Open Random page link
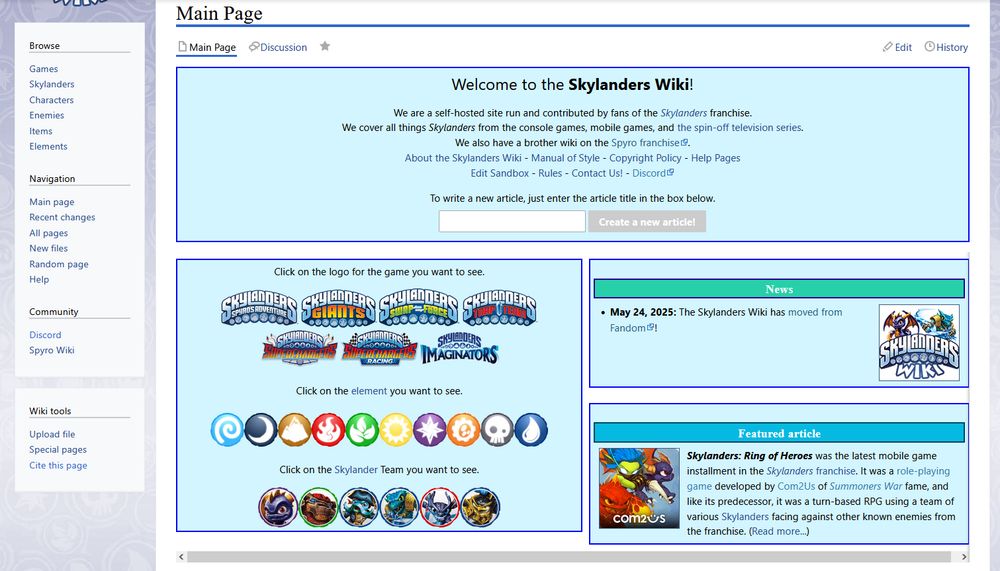 coord(59,264)
